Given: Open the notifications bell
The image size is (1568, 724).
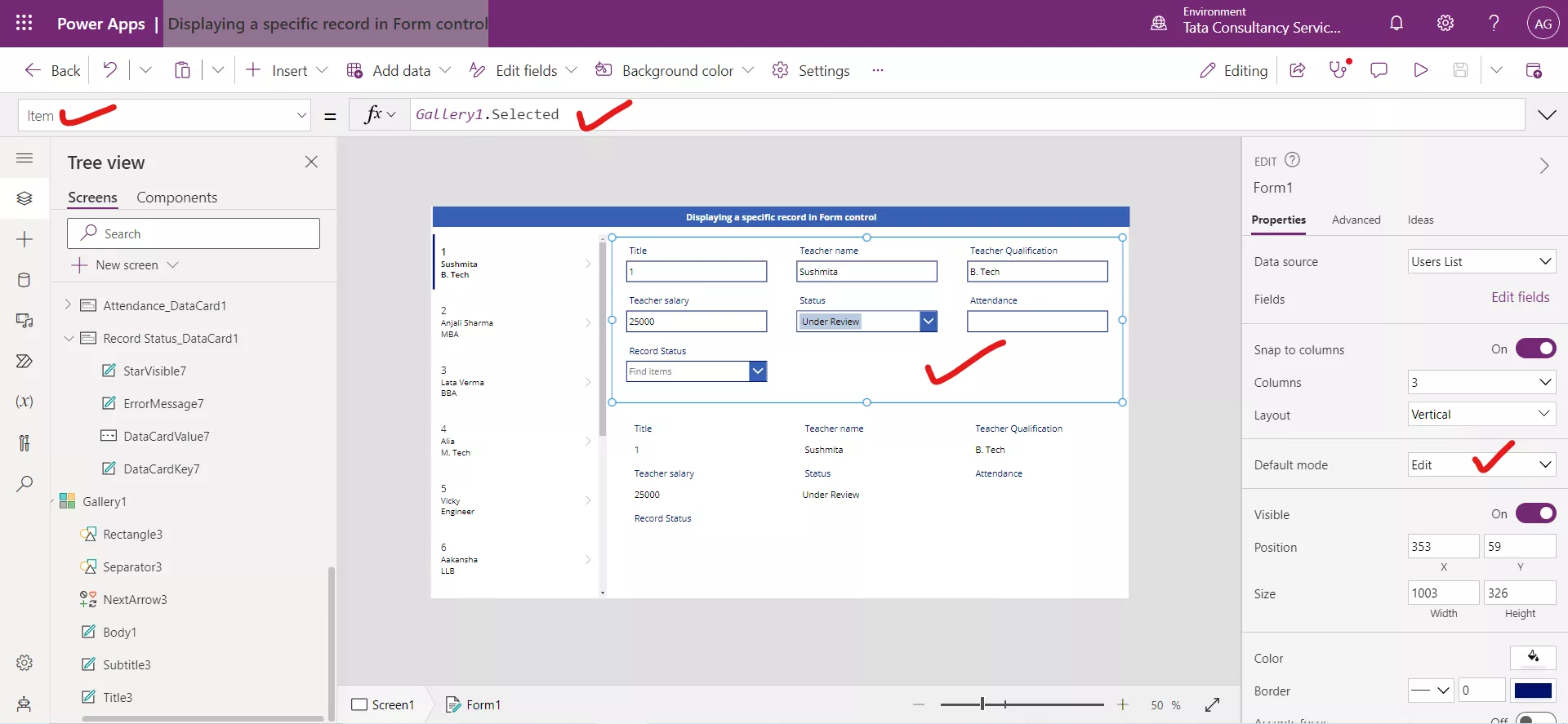Looking at the screenshot, I should (1396, 23).
